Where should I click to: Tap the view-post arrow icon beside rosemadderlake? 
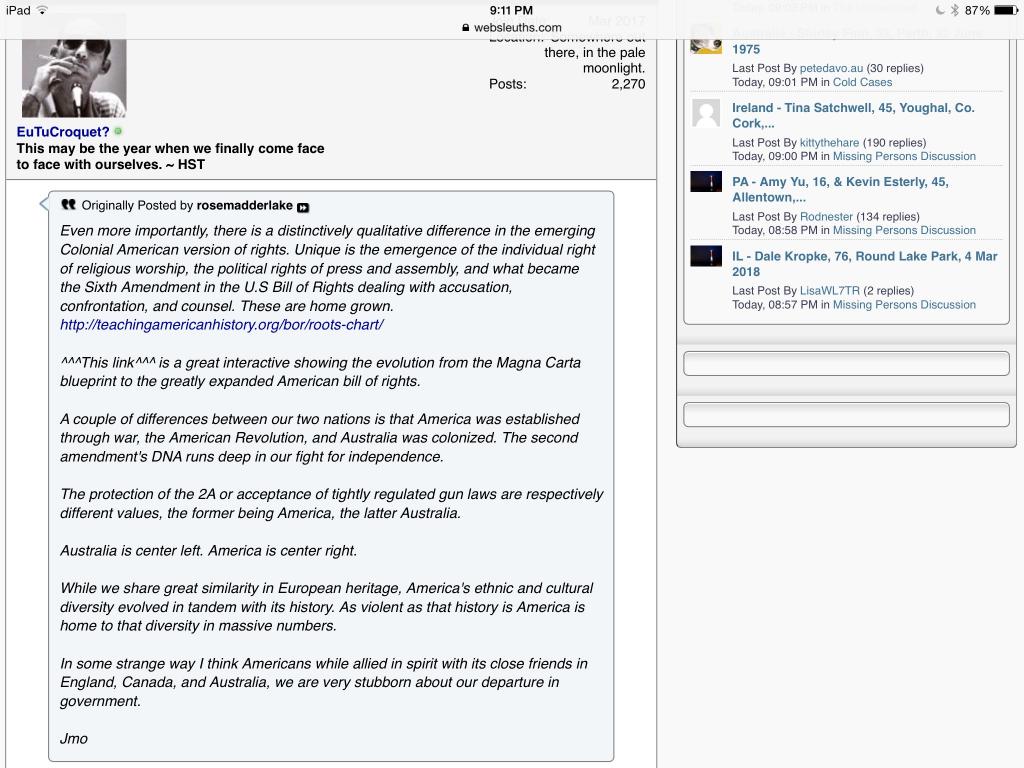click(x=303, y=207)
